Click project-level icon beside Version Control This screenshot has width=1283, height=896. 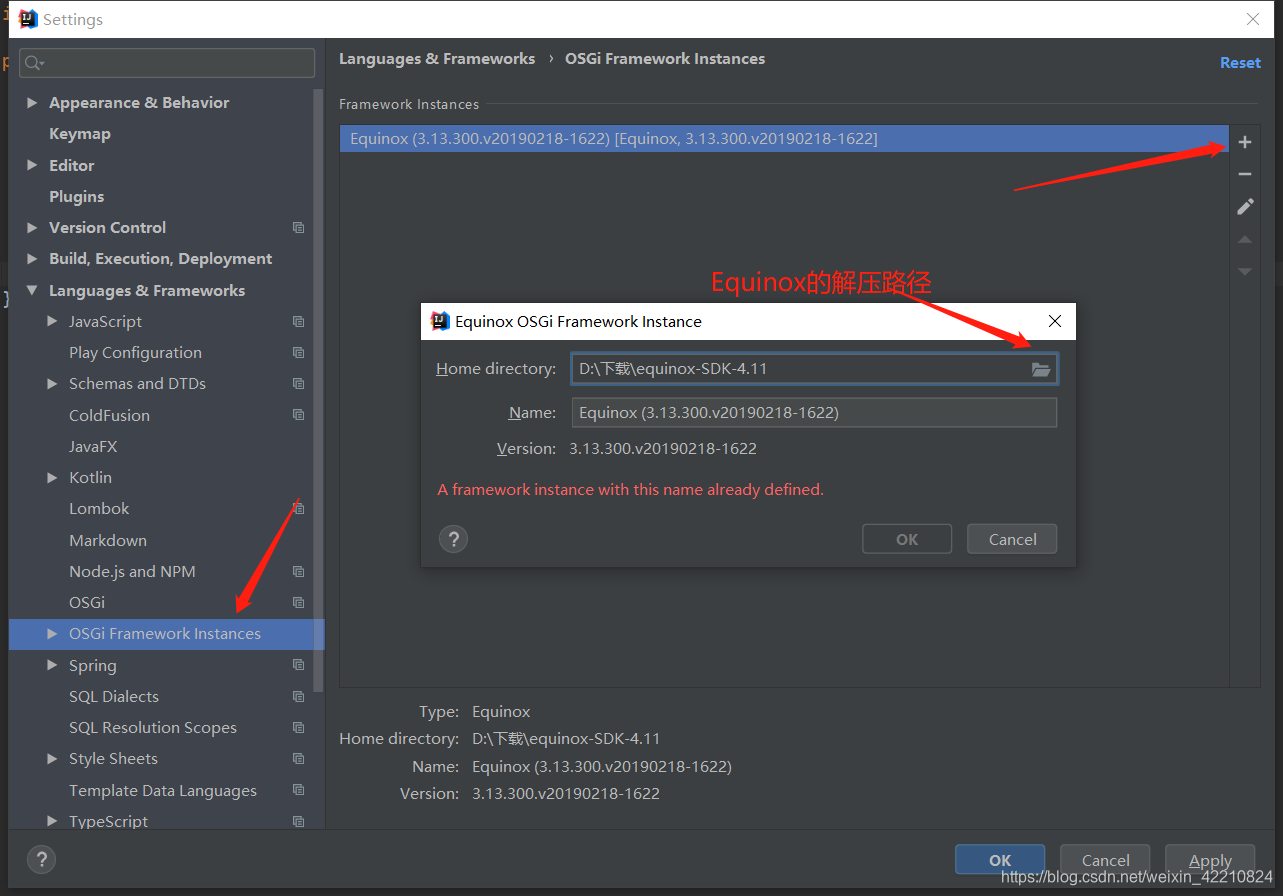298,228
